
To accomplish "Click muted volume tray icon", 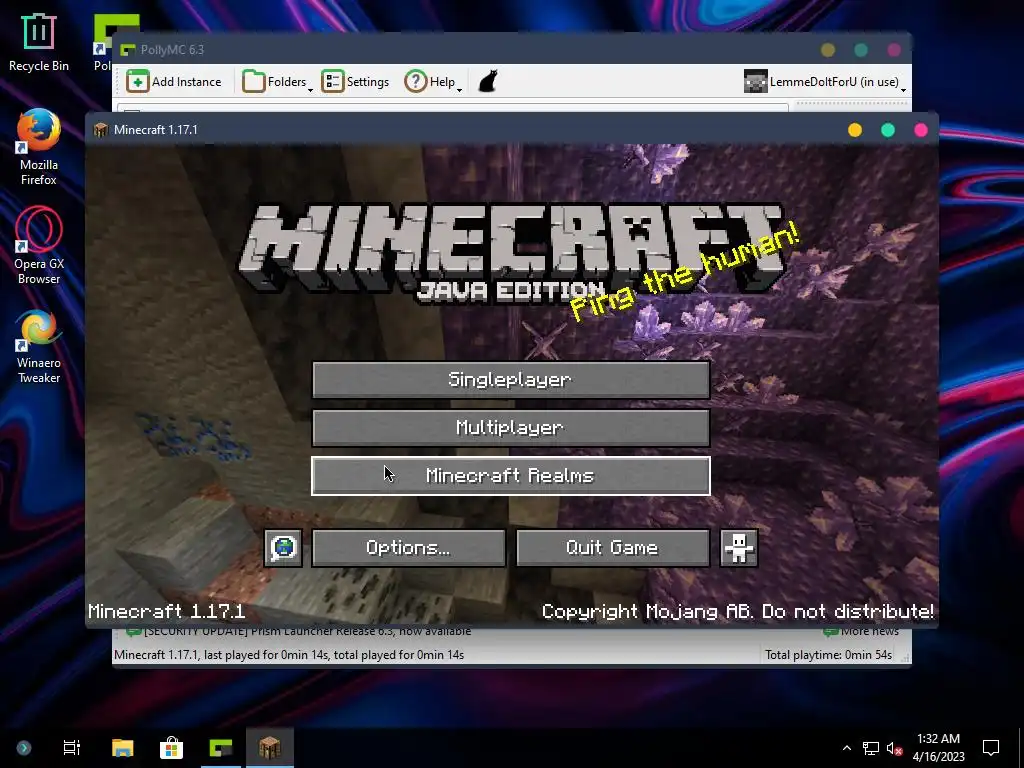I will point(895,748).
